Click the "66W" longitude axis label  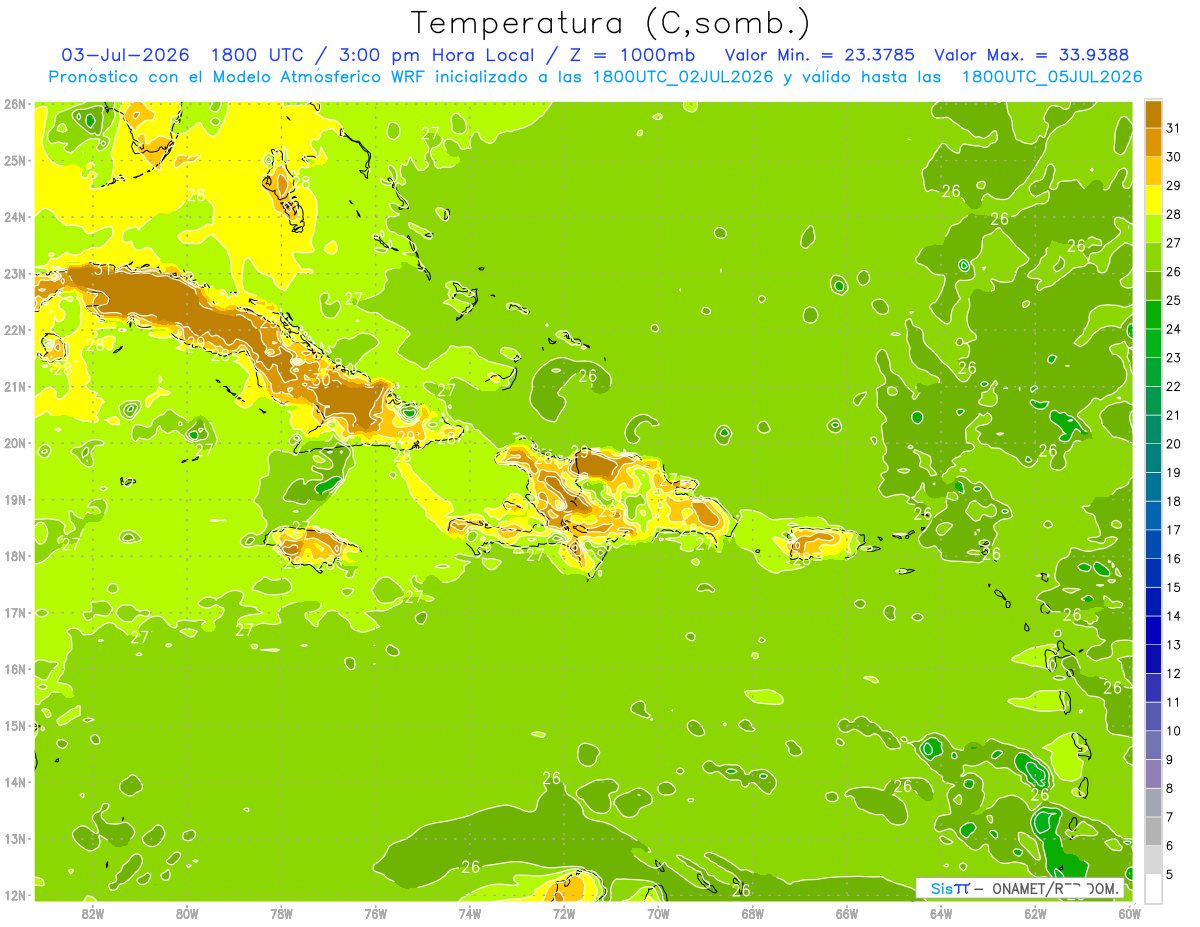click(x=847, y=913)
